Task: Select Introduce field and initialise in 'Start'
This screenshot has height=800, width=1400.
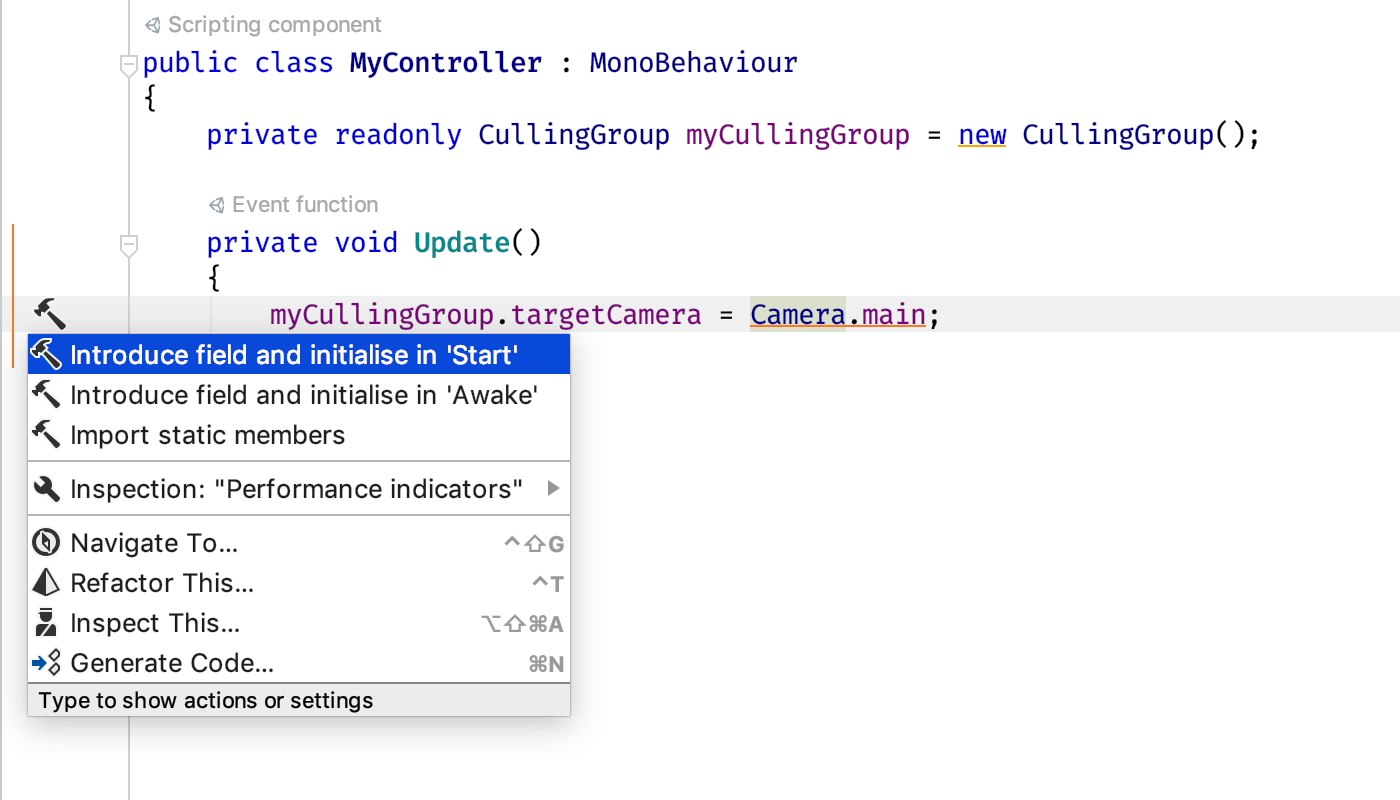Action: click(299, 355)
